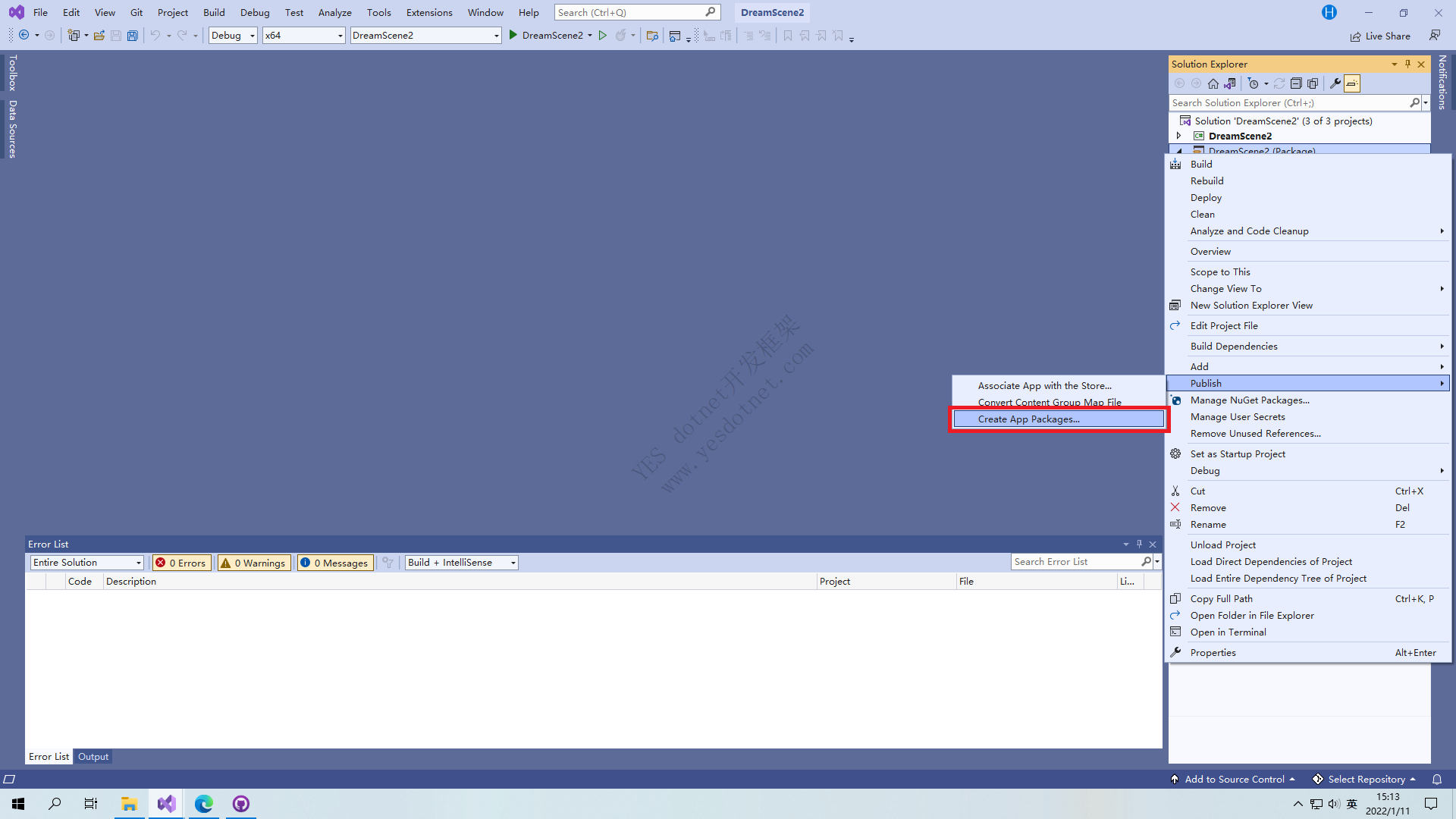
Task: Select Create App Packages... menu item
Action: 1059,419
